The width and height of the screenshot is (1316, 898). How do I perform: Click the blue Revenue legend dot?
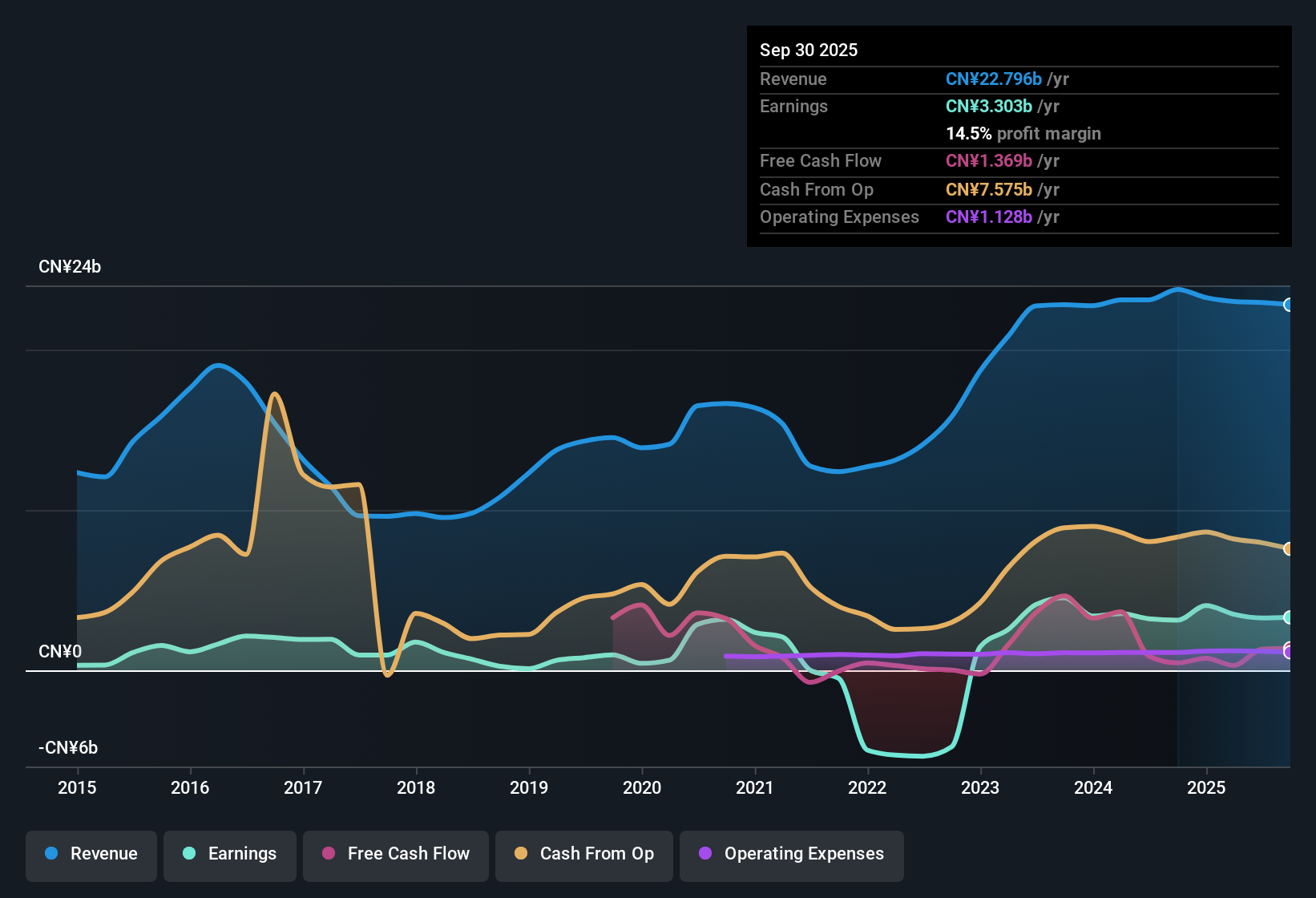(x=50, y=854)
